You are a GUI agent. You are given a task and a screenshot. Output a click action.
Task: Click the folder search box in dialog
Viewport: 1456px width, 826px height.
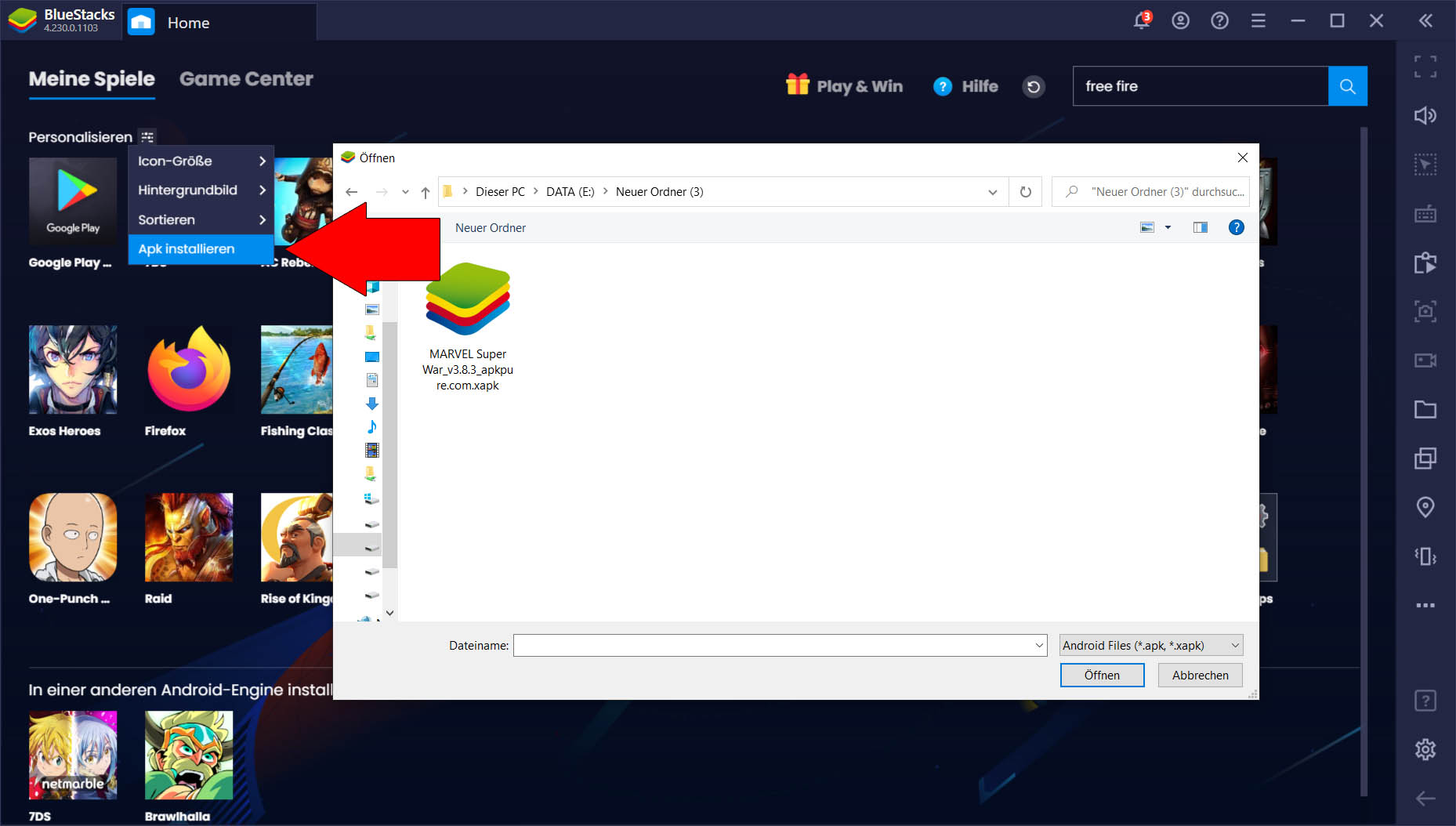(x=1150, y=192)
